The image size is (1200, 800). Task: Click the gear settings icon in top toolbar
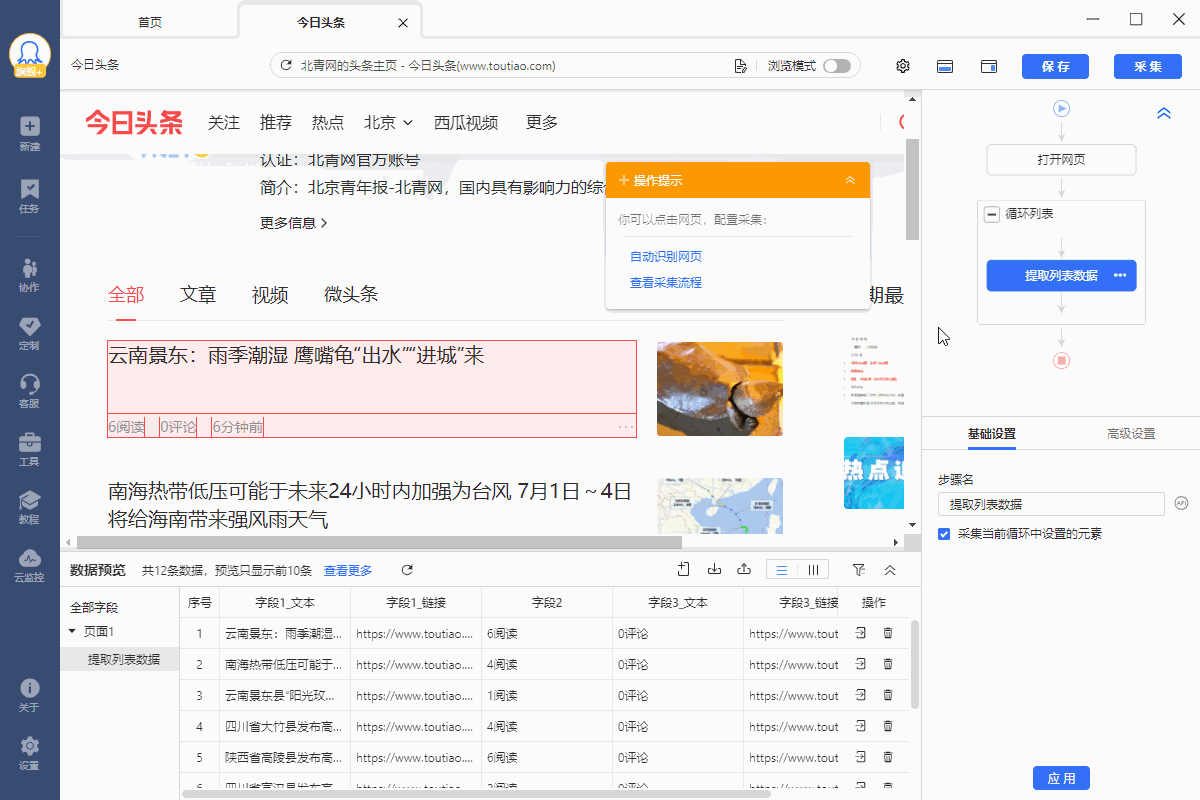903,66
